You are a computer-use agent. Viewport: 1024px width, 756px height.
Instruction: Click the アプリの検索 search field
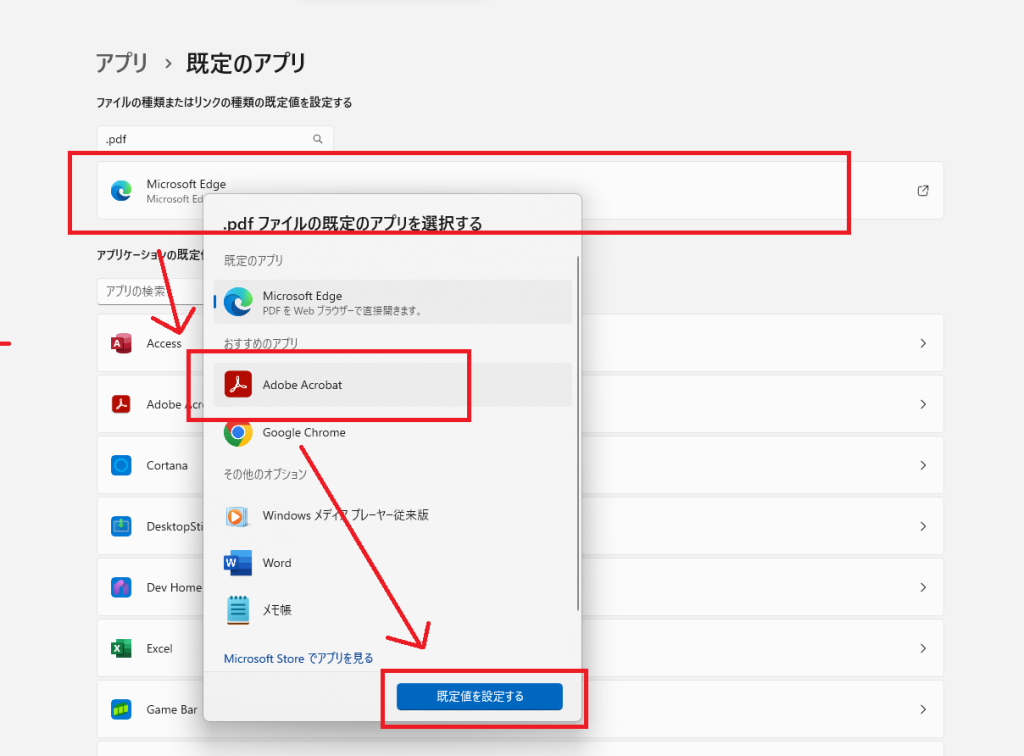point(150,291)
